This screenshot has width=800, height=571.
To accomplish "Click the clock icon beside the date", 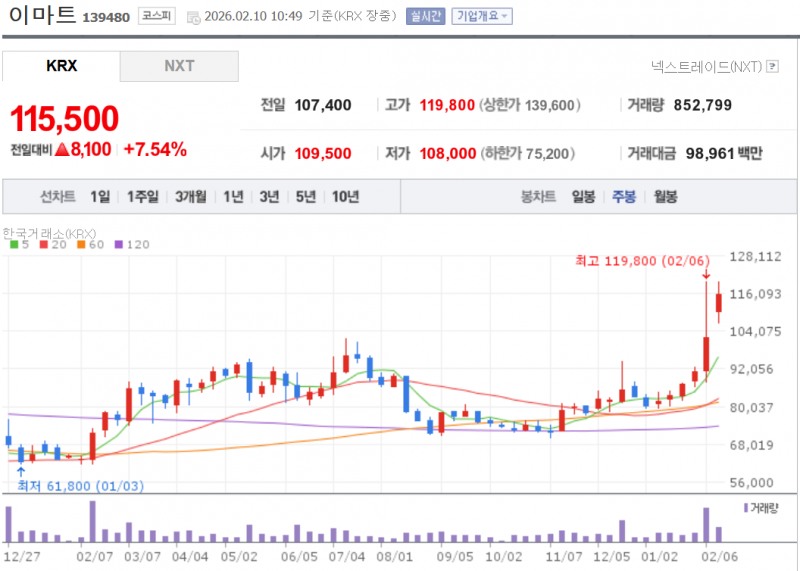I will [193, 17].
